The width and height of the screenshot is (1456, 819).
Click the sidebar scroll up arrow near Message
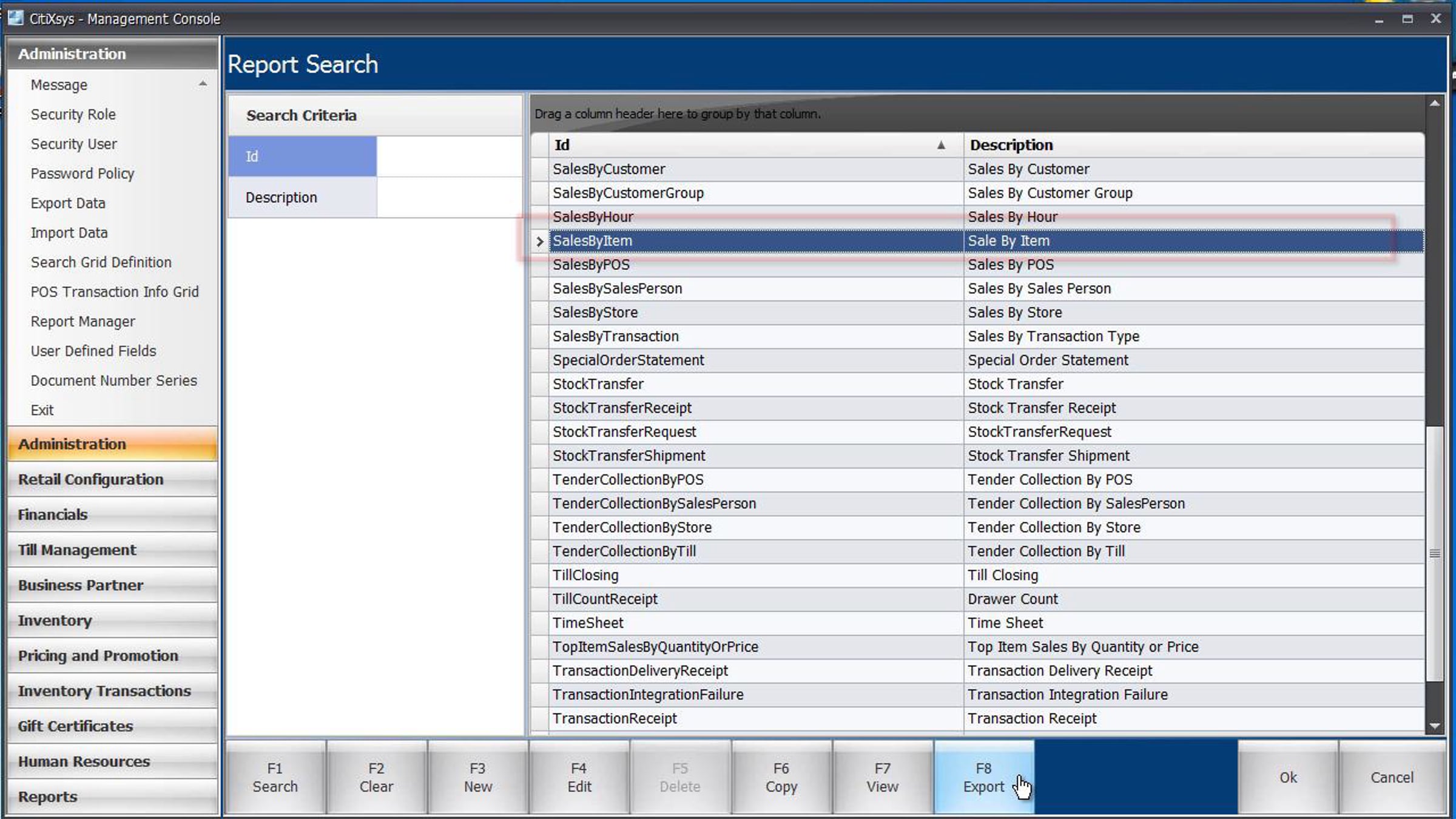coord(203,84)
